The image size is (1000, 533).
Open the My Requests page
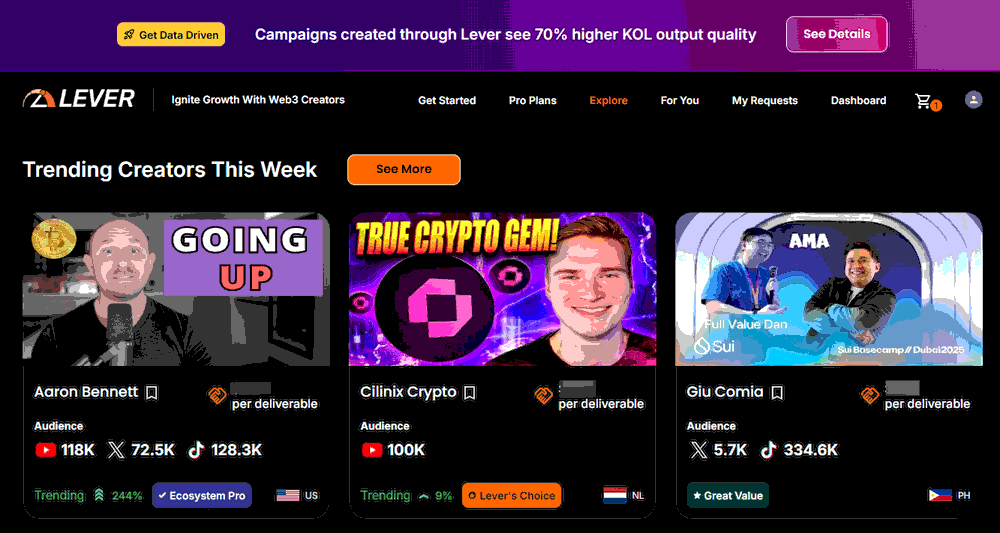click(765, 100)
